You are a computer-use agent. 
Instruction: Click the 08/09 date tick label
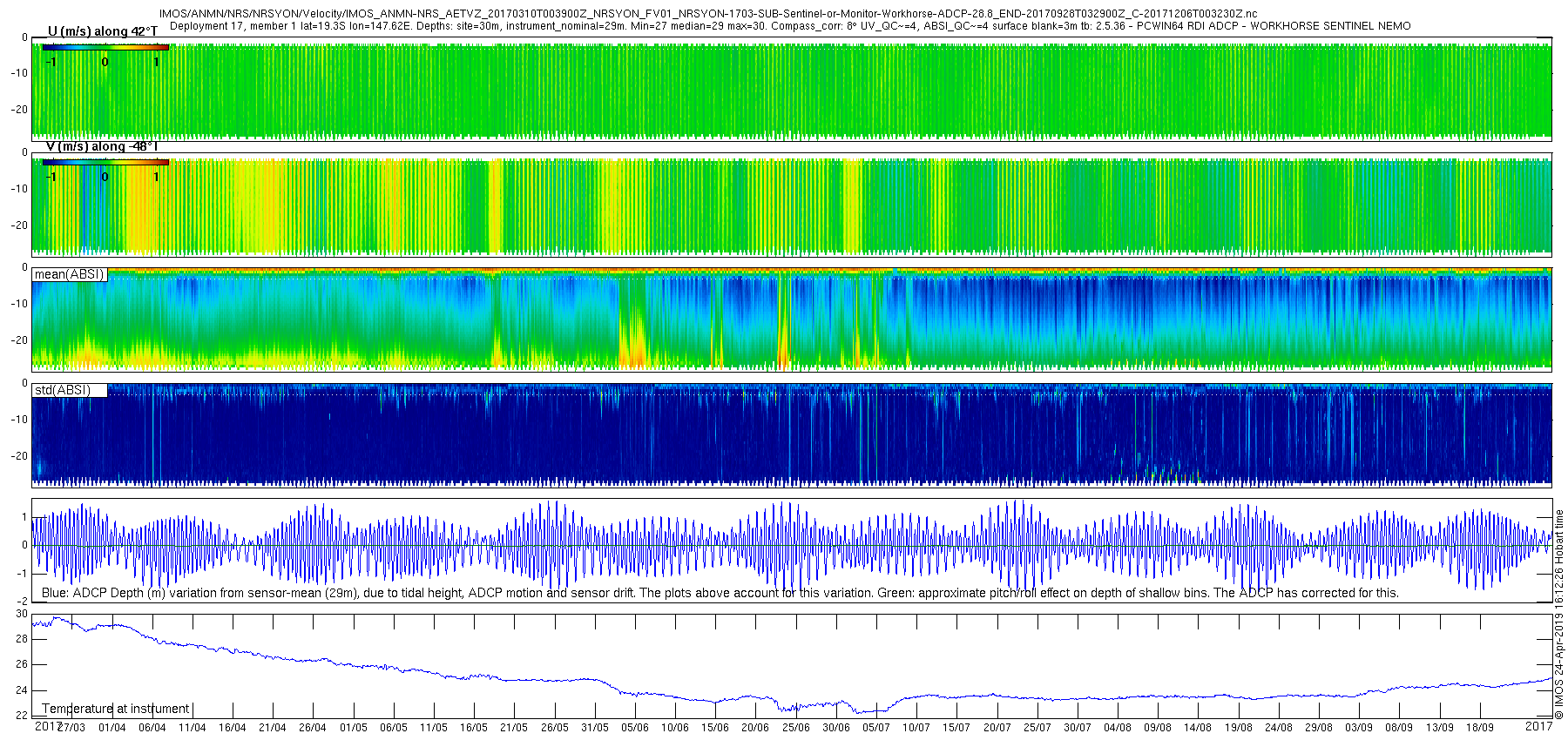(1399, 728)
